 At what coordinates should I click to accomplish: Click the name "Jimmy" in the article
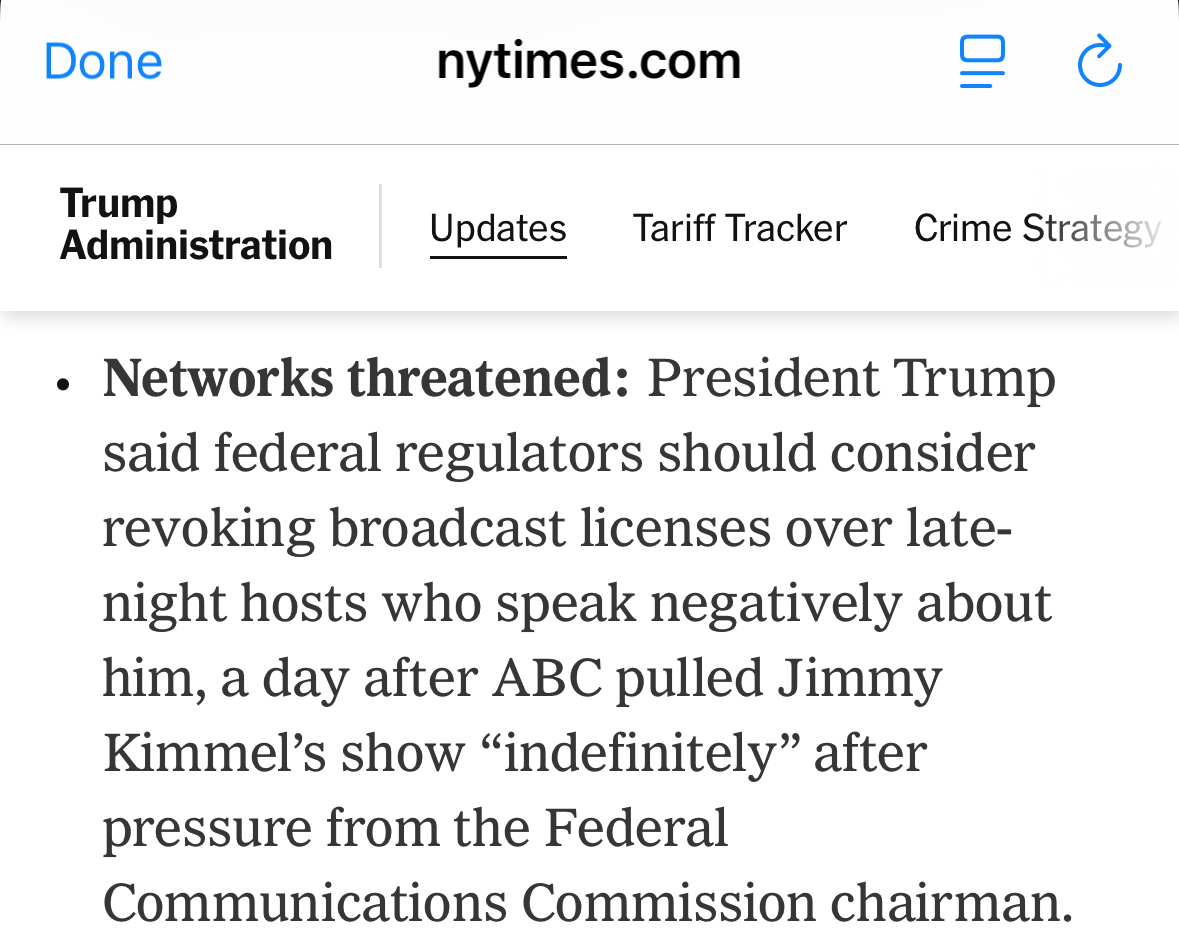point(860,679)
